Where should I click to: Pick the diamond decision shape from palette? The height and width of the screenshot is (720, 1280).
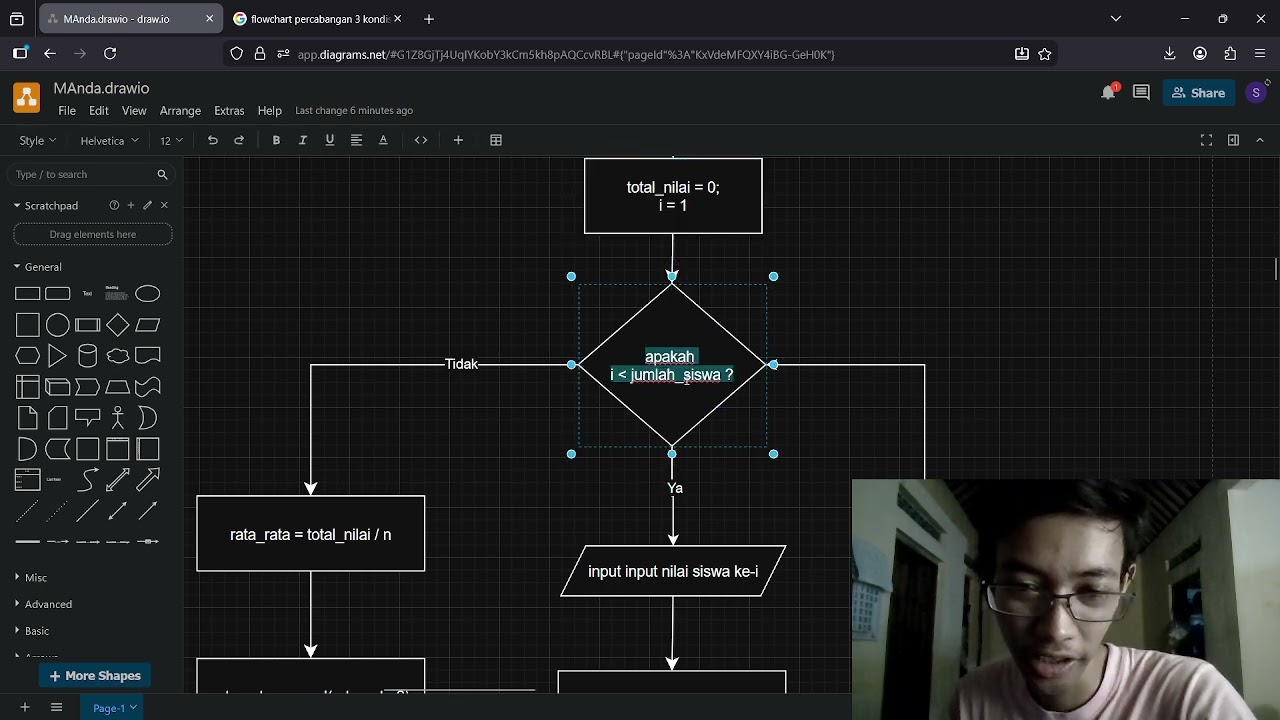pyautogui.click(x=118, y=325)
